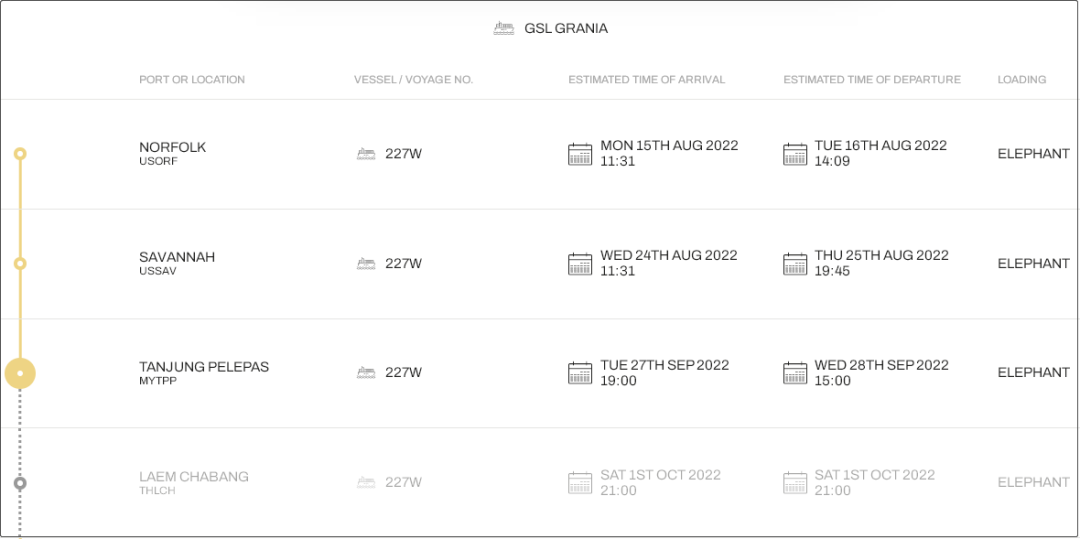
Task: Click the ship icon beside GSL GRANIA
Action: [x=504, y=28]
